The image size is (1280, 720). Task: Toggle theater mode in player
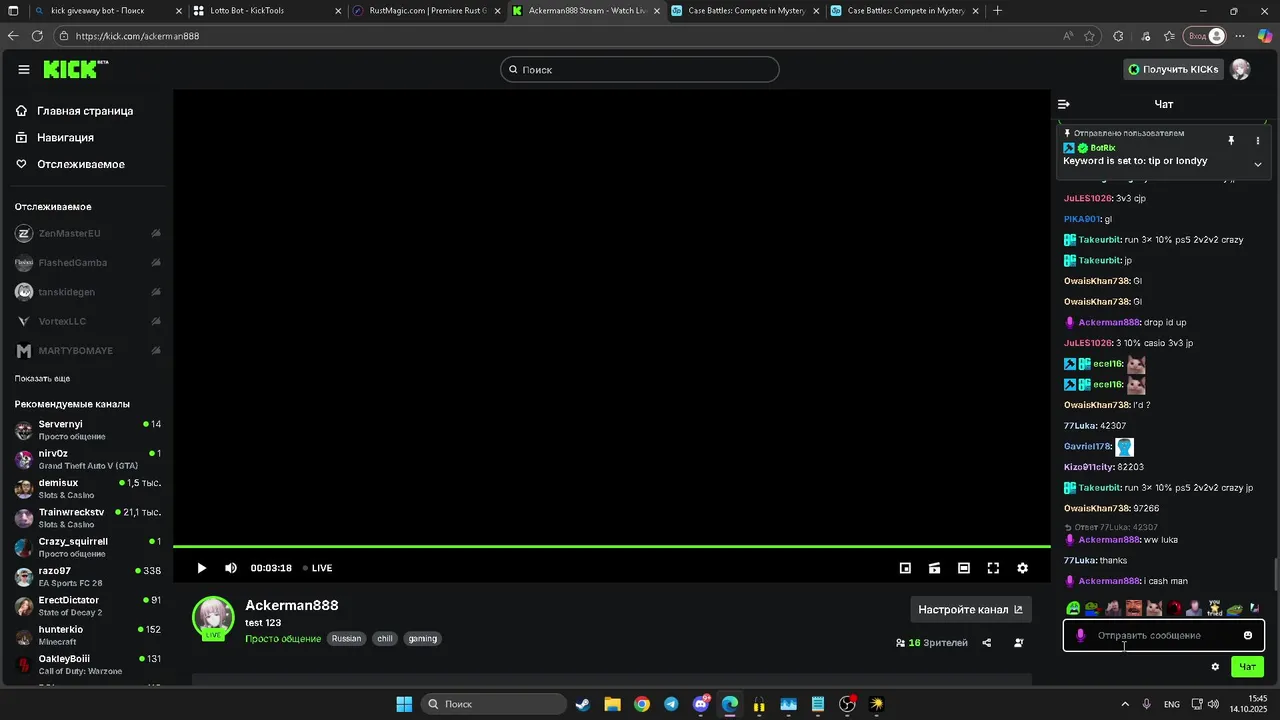point(964,568)
